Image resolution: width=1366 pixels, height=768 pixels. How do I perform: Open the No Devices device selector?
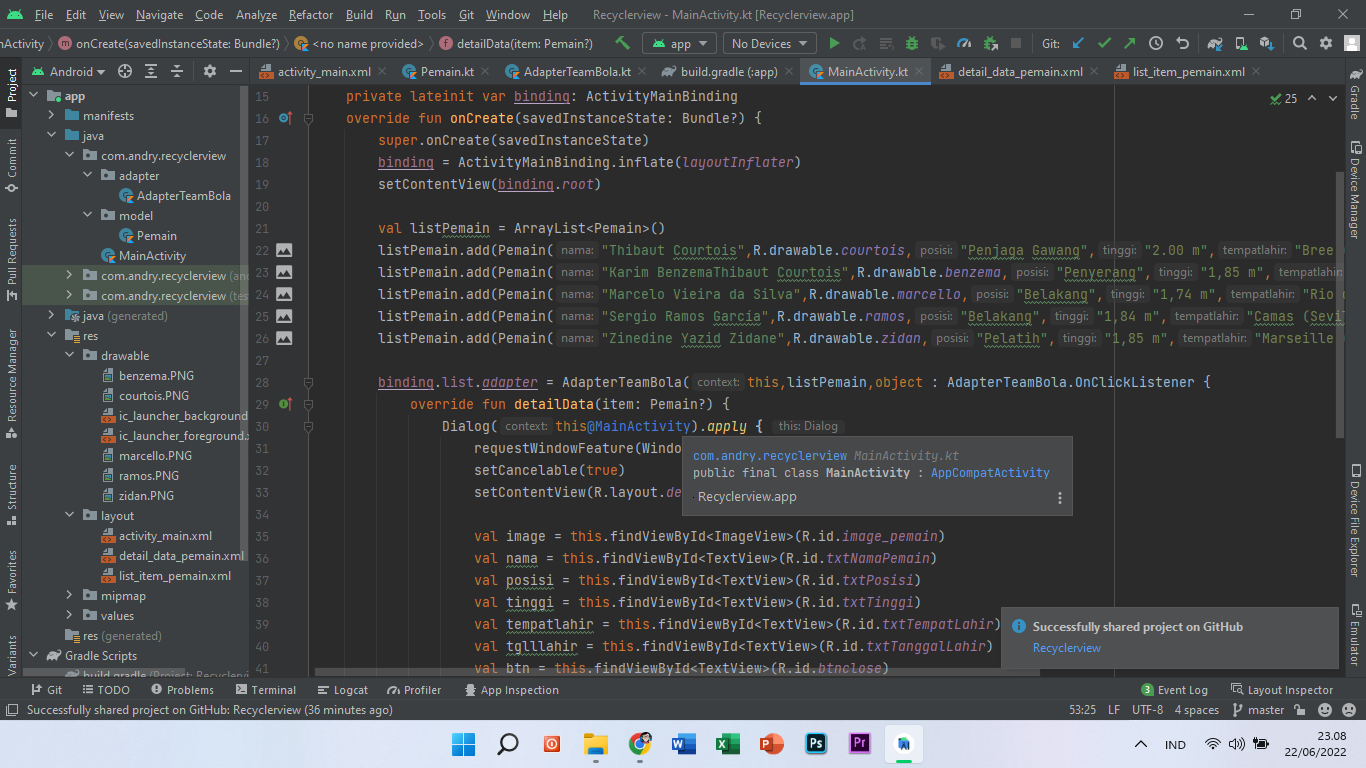(768, 44)
